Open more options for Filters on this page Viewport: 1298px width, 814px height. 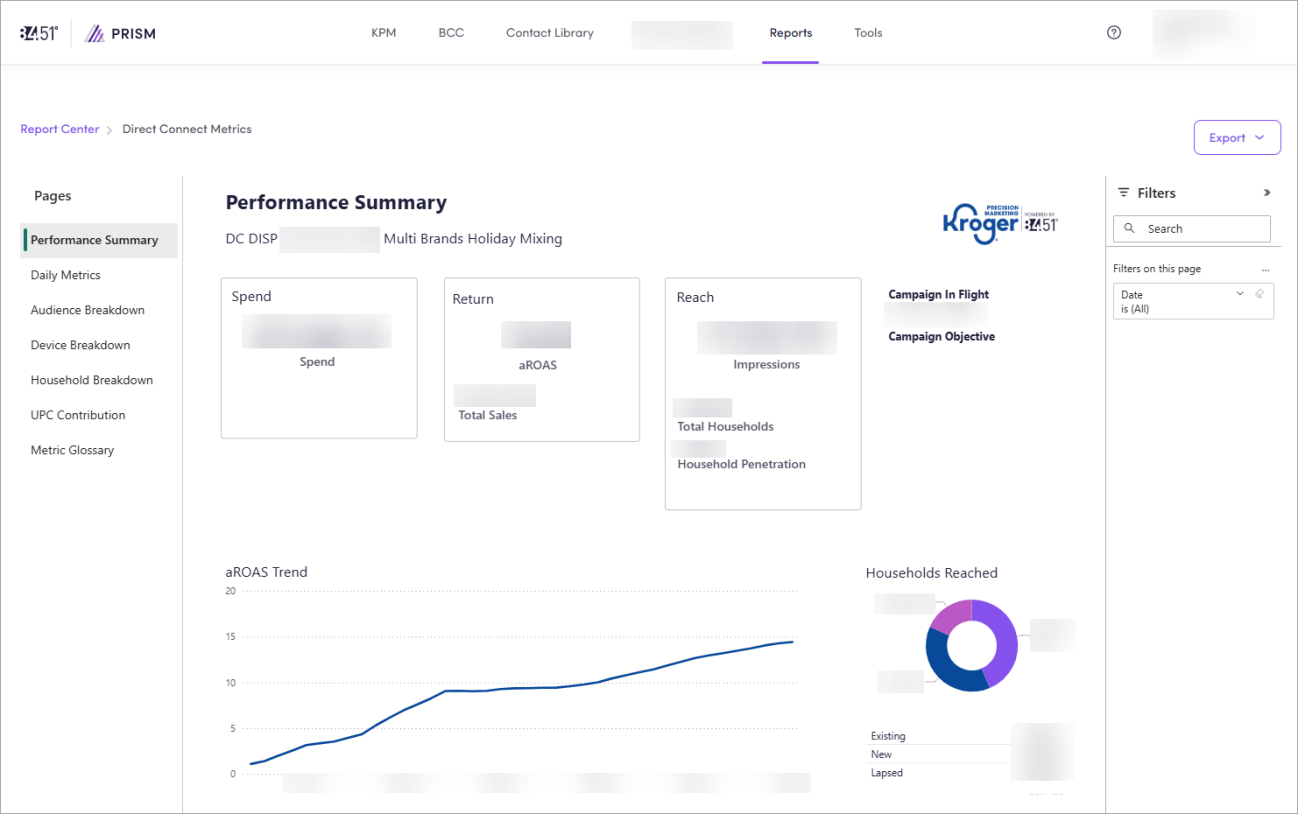pyautogui.click(x=1265, y=270)
